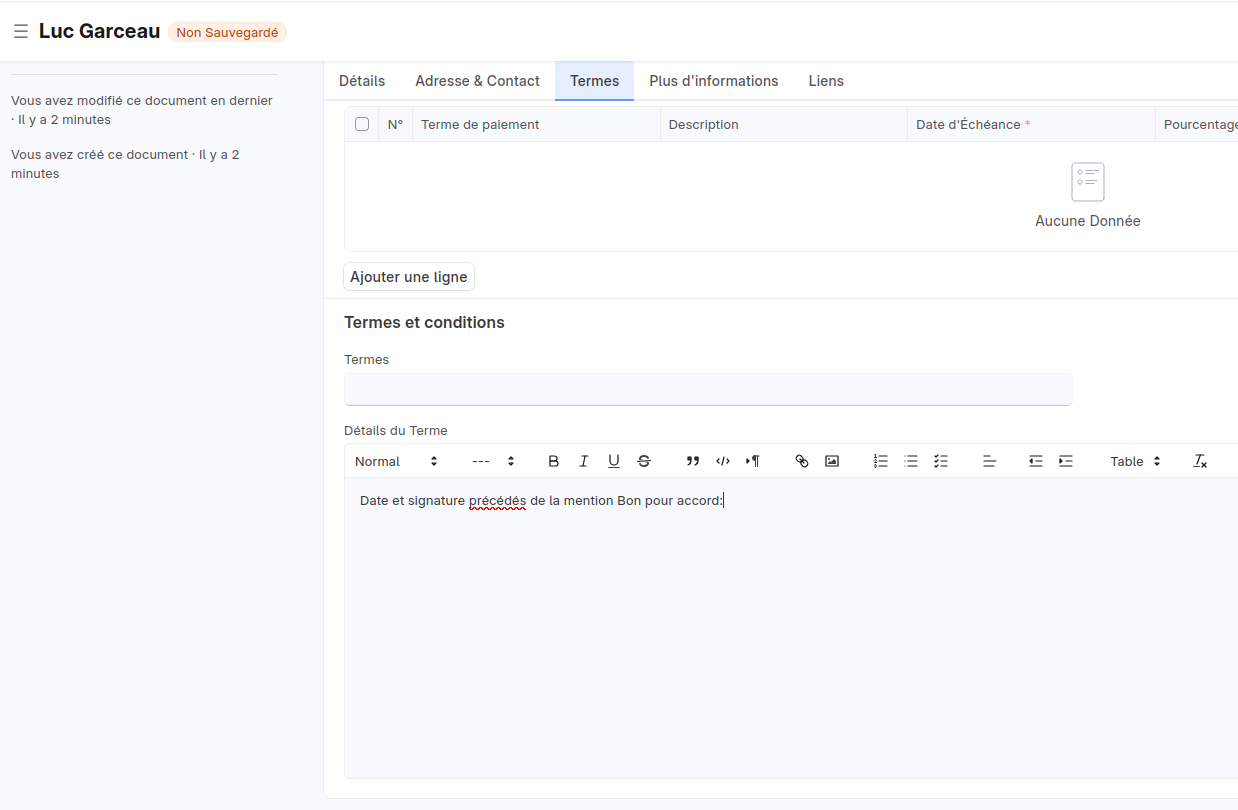Check the select-all rows checkbox in the table
This screenshot has height=810, width=1238.
pyautogui.click(x=362, y=125)
